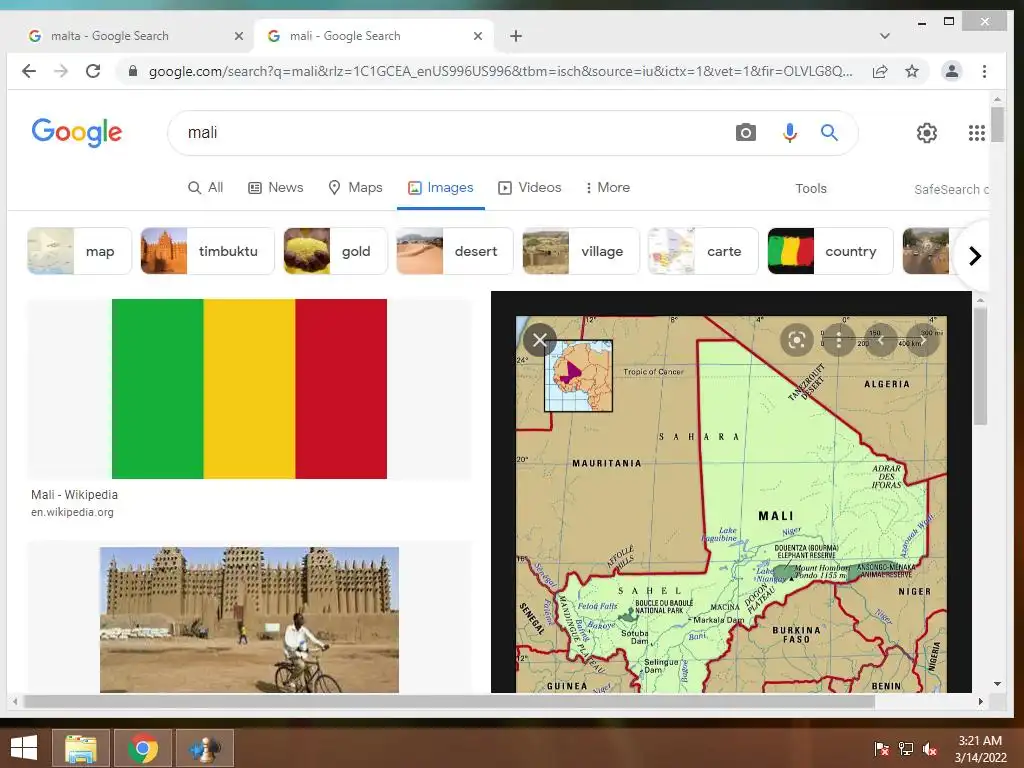View site information via lock icon
The width and height of the screenshot is (1024, 768).
pyautogui.click(x=133, y=71)
